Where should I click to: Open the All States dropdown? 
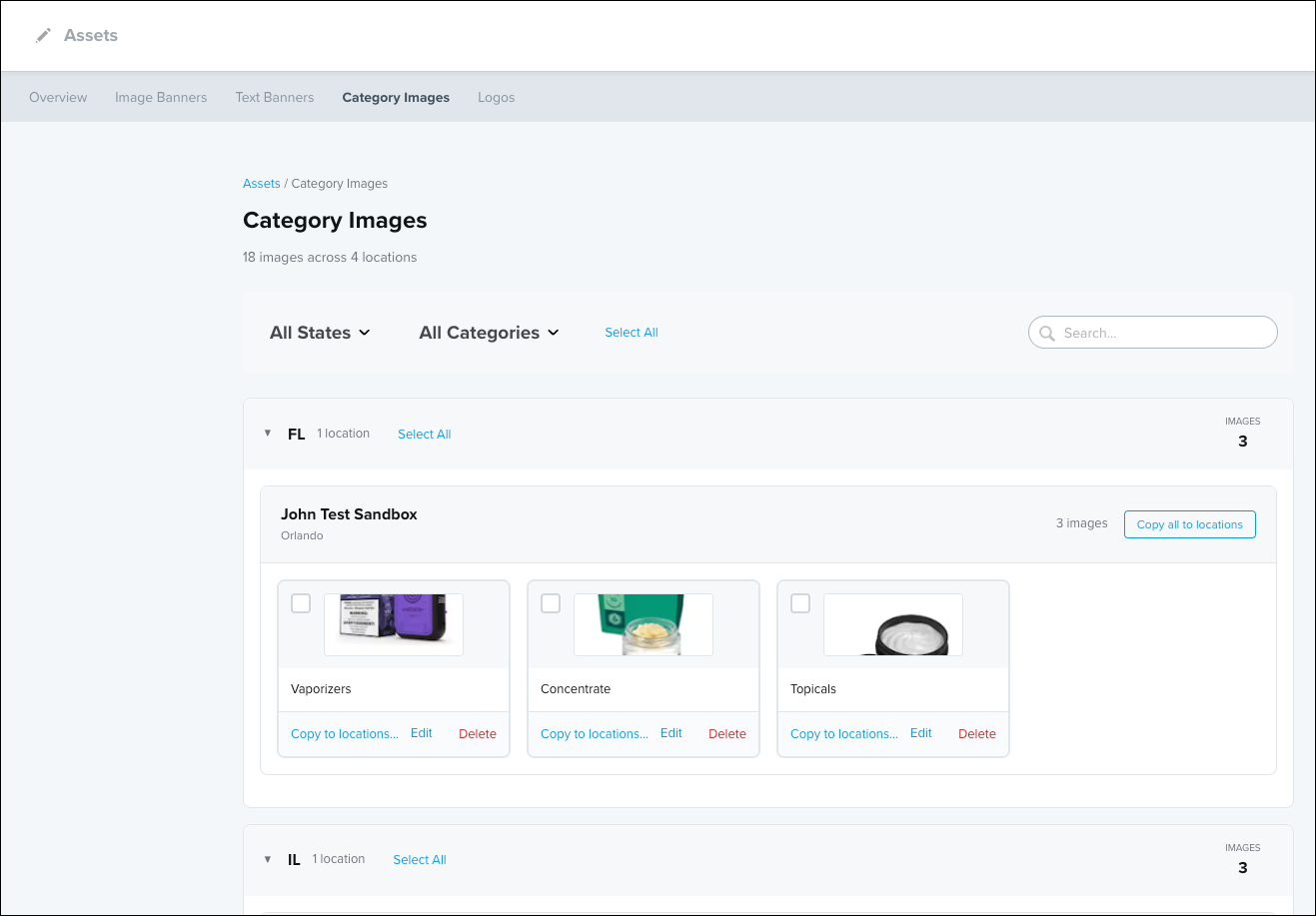[x=320, y=333]
